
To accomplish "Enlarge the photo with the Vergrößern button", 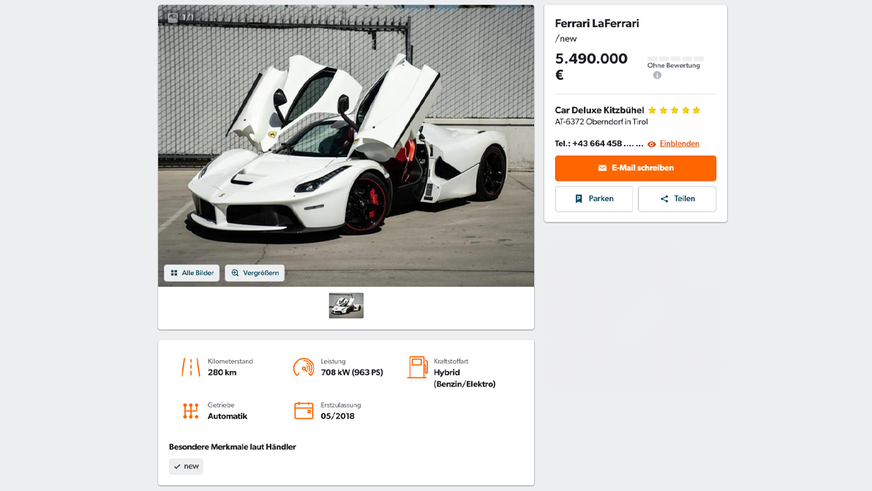I will pyautogui.click(x=255, y=273).
